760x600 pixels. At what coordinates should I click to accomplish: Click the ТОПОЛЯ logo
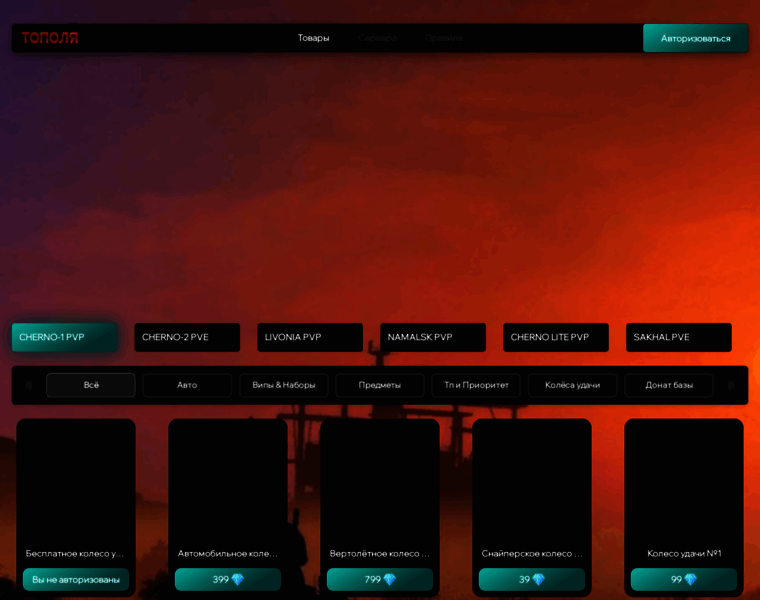pos(49,38)
